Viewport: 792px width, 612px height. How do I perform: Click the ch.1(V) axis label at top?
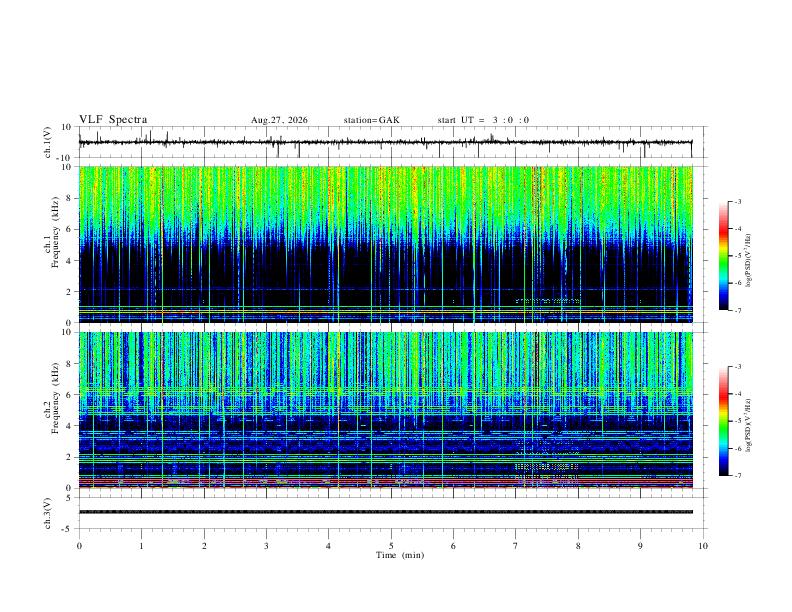[x=48, y=142]
